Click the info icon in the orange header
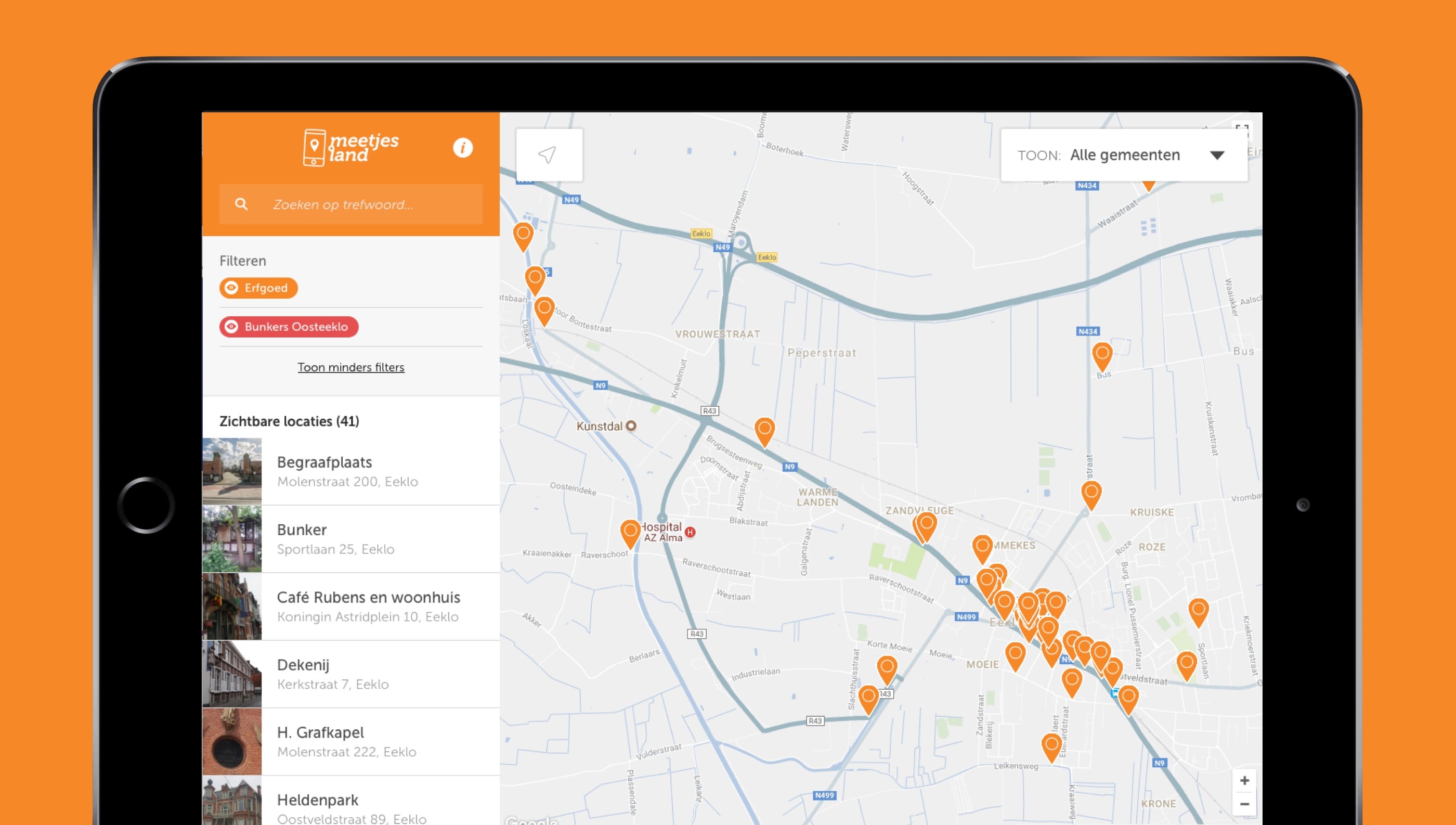Viewport: 1456px width, 825px height. point(463,148)
